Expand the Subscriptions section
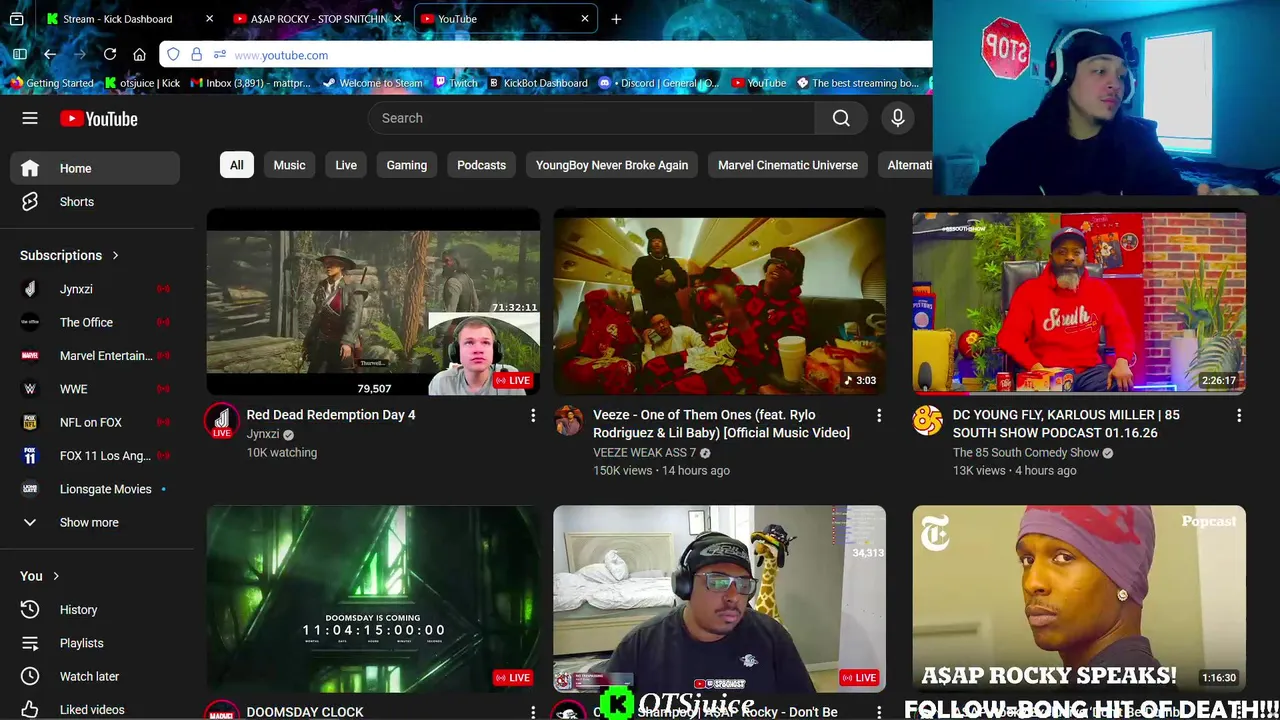 [x=70, y=255]
